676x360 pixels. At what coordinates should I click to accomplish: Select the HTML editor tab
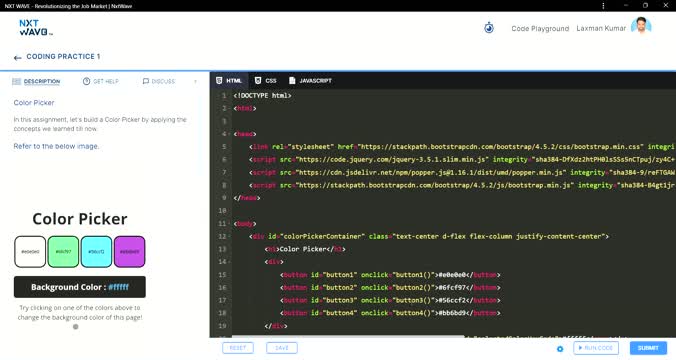coord(229,81)
